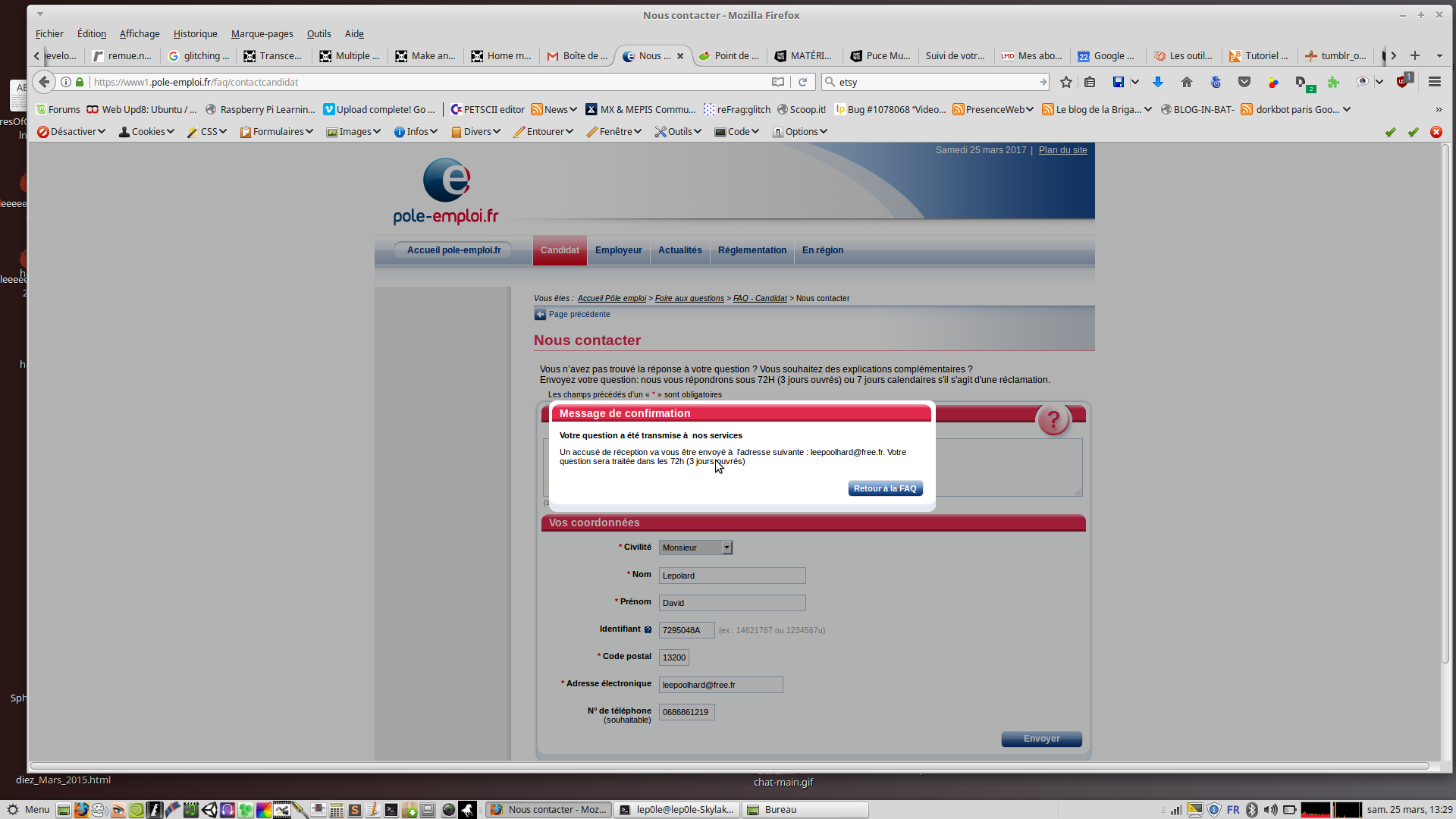1456x819 pixels.
Task: Click the Retour à la FAQ button
Action: [884, 488]
